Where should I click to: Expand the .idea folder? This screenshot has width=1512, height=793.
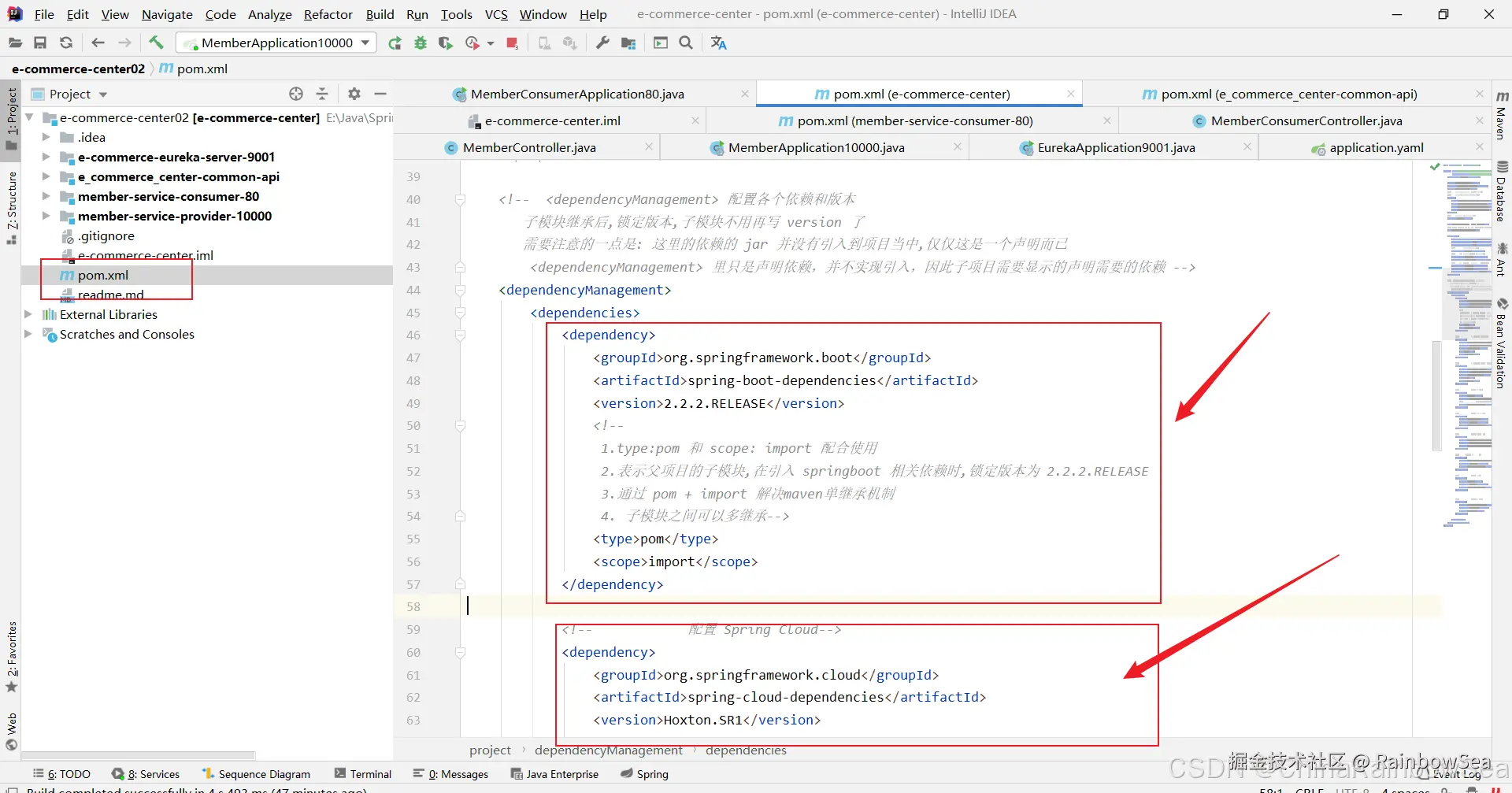tap(46, 137)
